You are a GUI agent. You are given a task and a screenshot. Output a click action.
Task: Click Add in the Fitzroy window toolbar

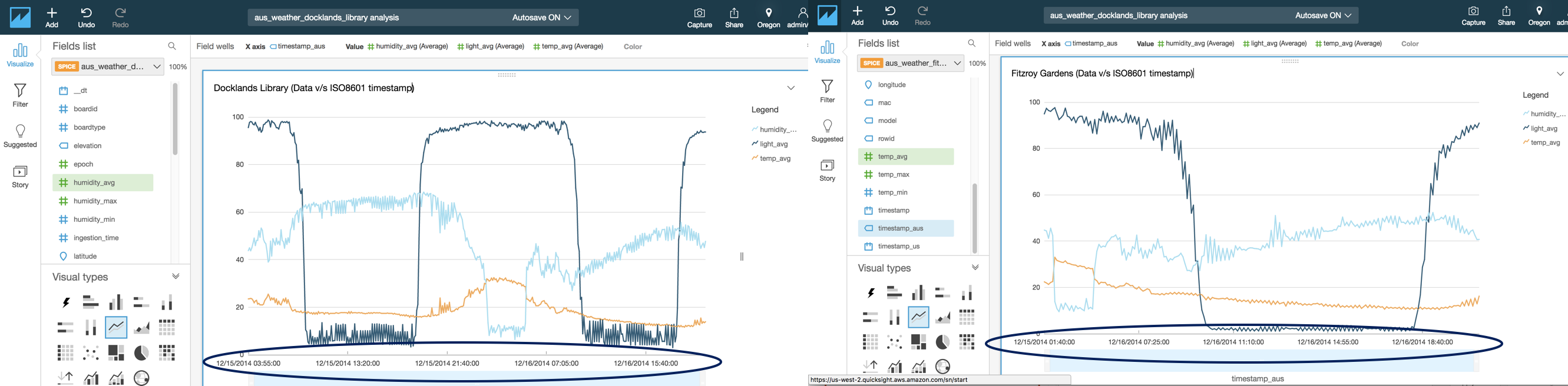(857, 16)
